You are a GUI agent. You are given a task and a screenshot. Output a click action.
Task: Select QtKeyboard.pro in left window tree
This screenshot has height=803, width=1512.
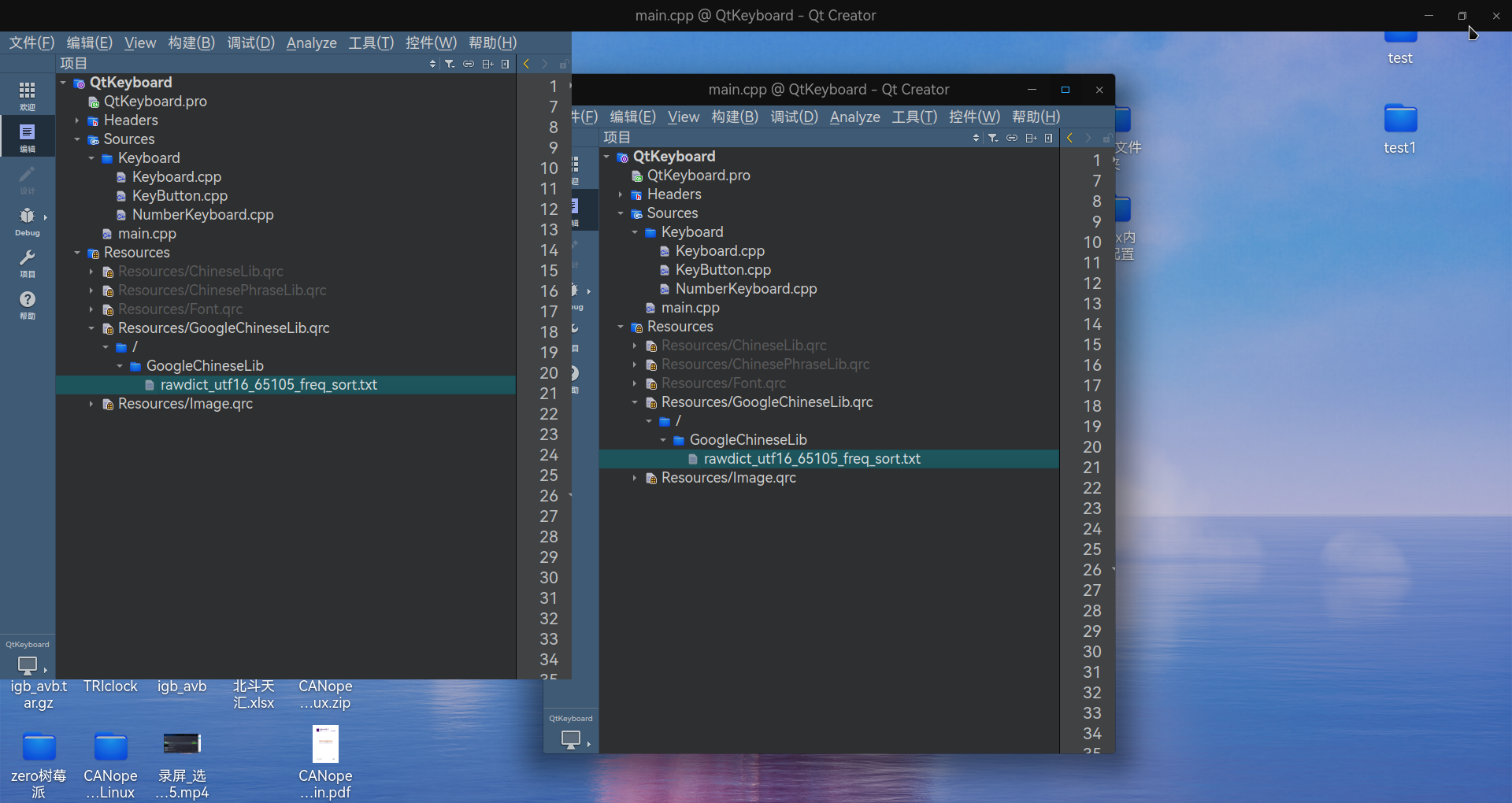(x=155, y=102)
